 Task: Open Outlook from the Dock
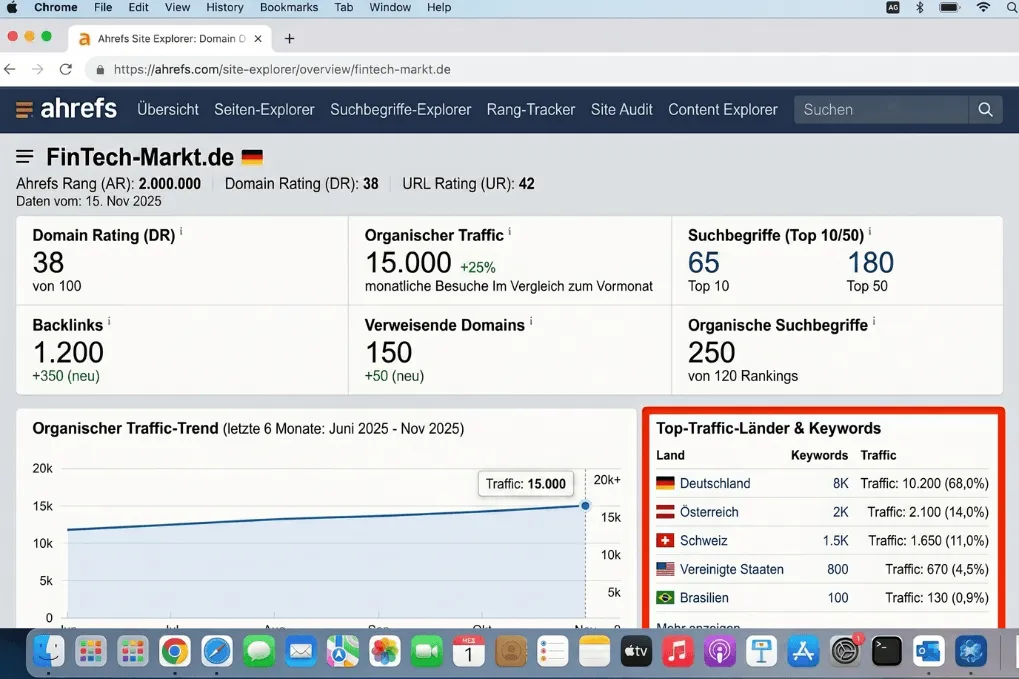pyautogui.click(x=929, y=651)
